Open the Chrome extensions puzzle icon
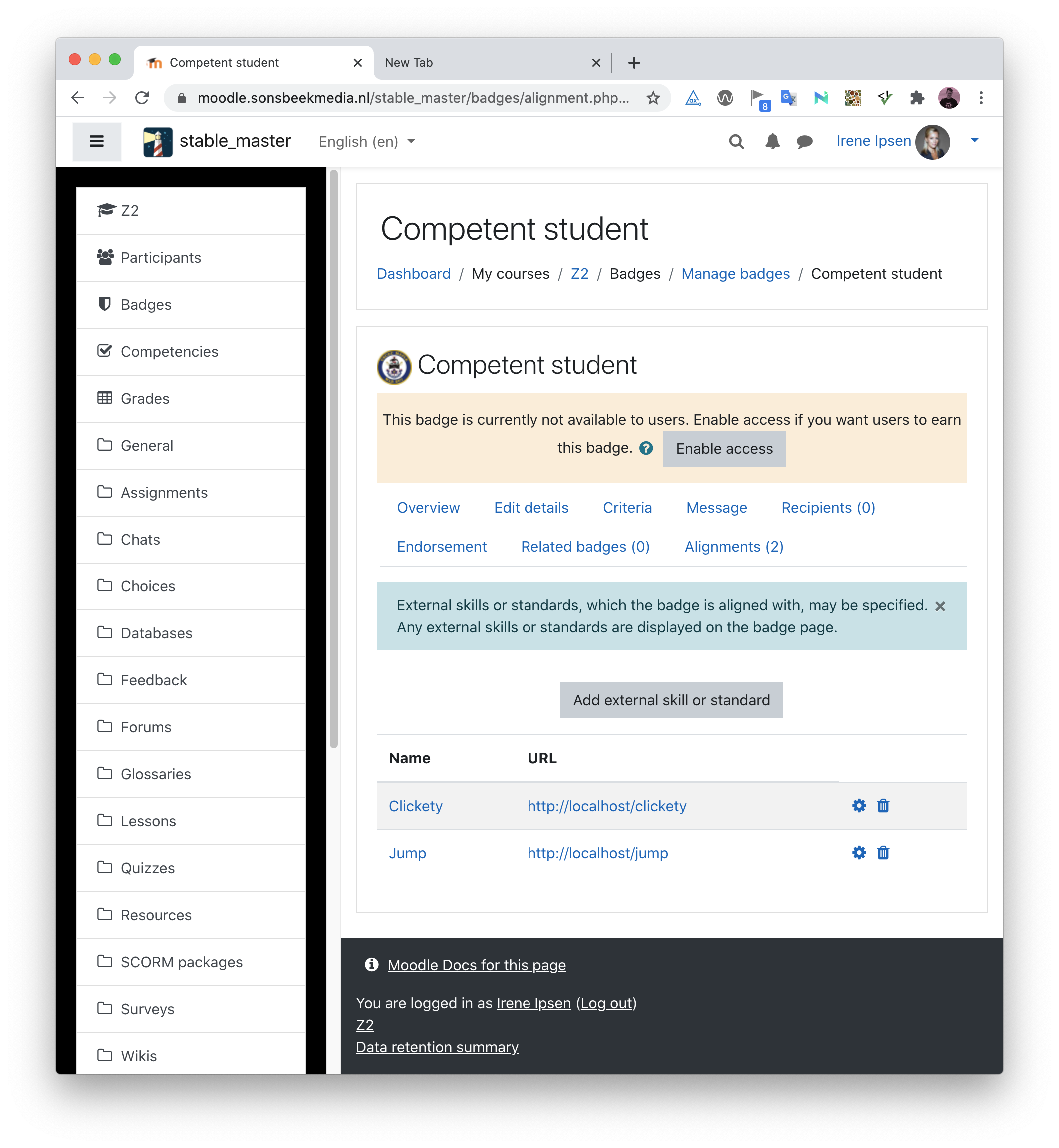This screenshot has height=1148, width=1059. 917,98
